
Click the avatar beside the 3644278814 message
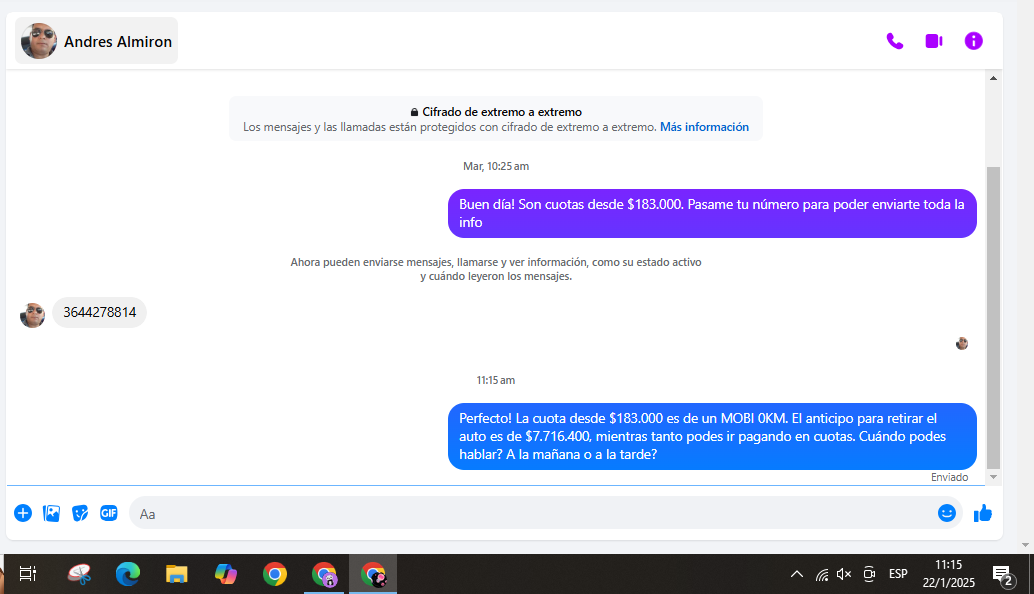coord(33,315)
